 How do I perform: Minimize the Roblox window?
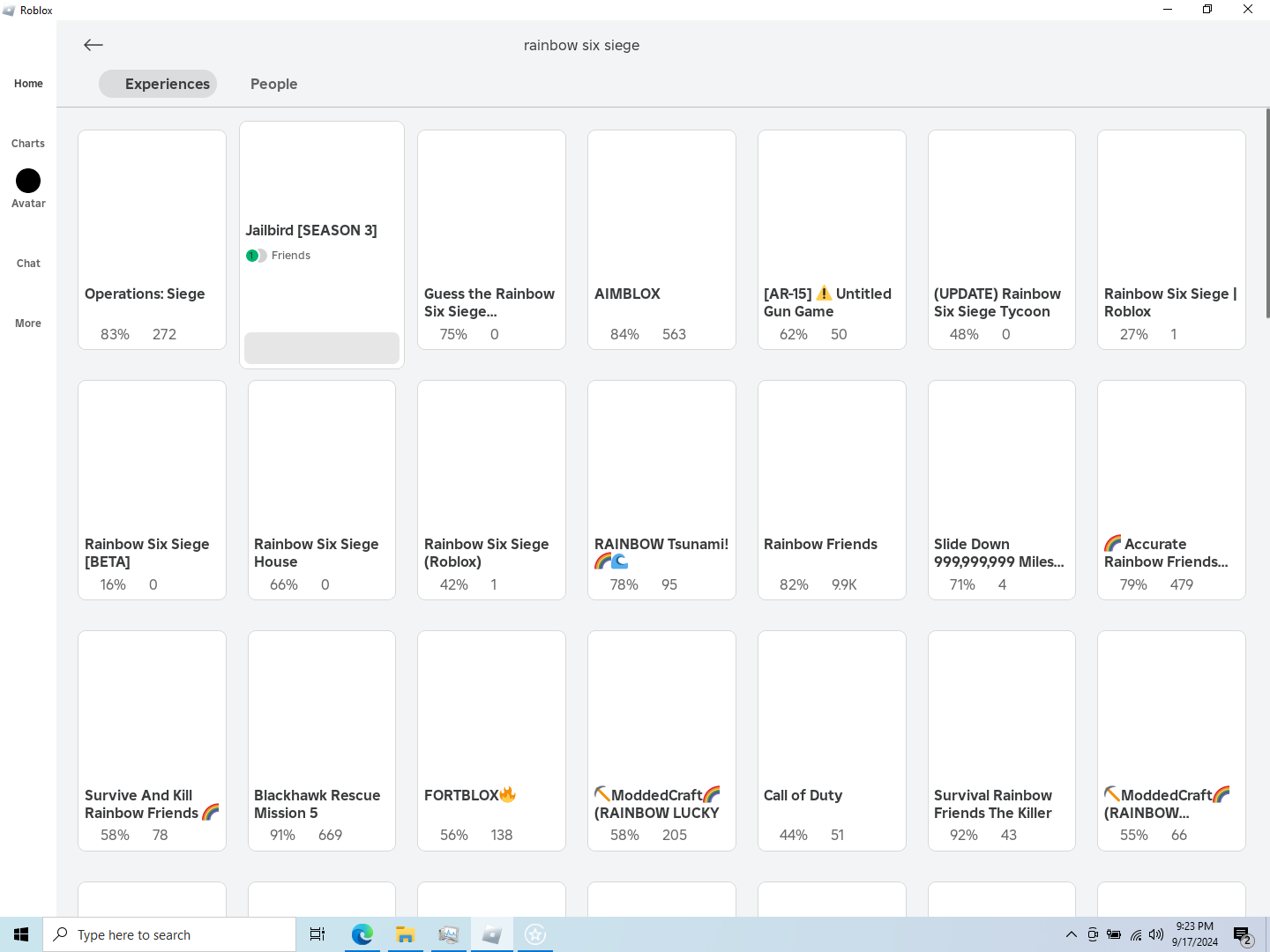point(1168,10)
